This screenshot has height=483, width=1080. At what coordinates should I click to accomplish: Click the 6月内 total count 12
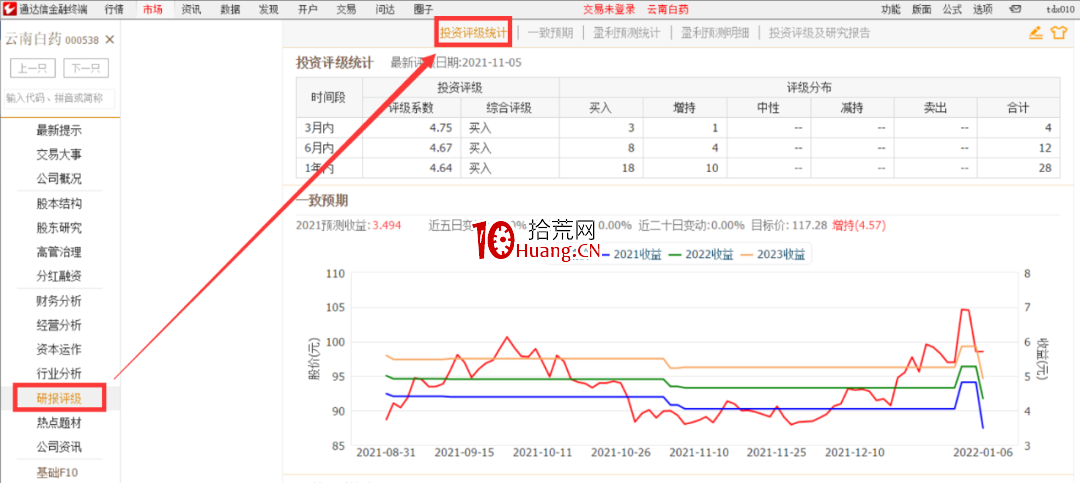[1045, 147]
